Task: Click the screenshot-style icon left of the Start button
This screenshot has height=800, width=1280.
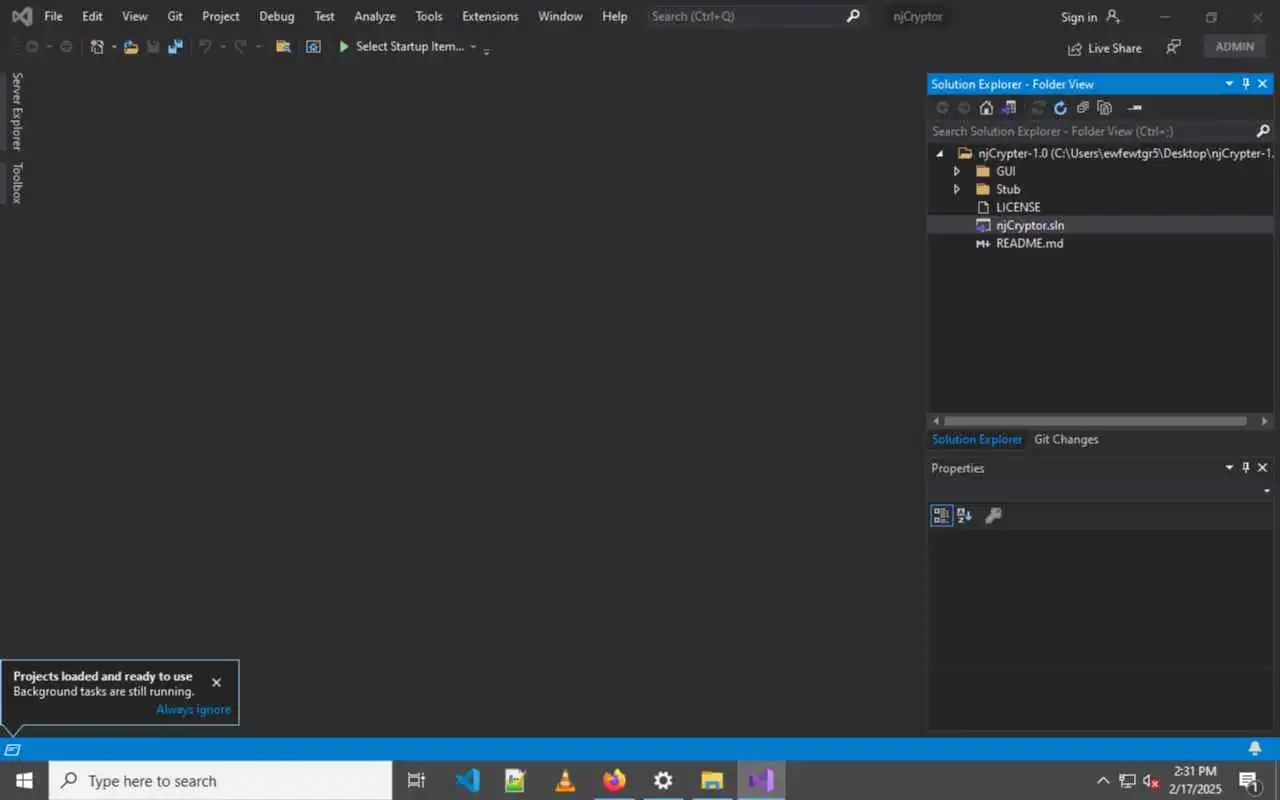Action: click(x=313, y=47)
